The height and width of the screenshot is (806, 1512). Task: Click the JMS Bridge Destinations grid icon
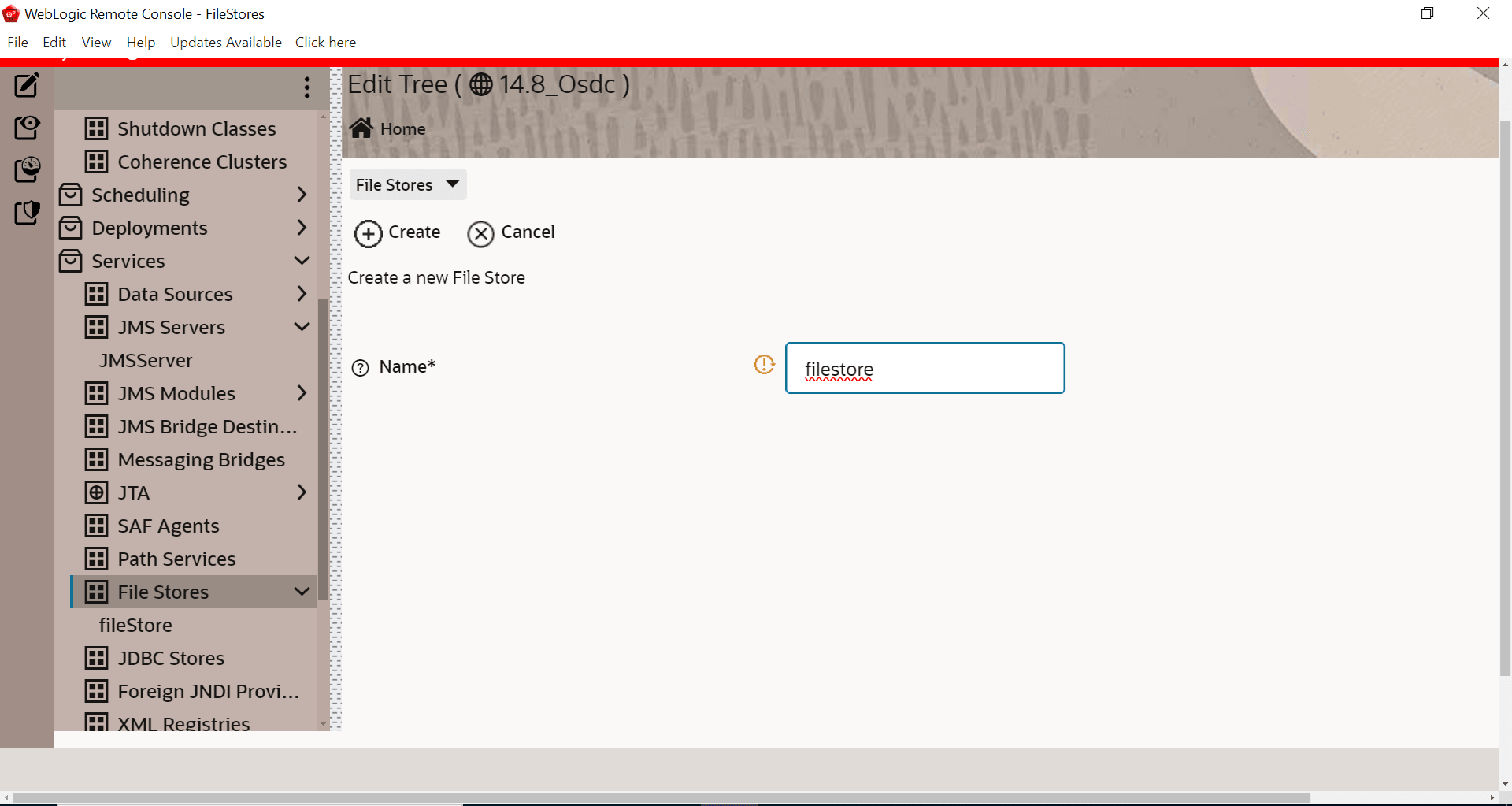click(97, 426)
